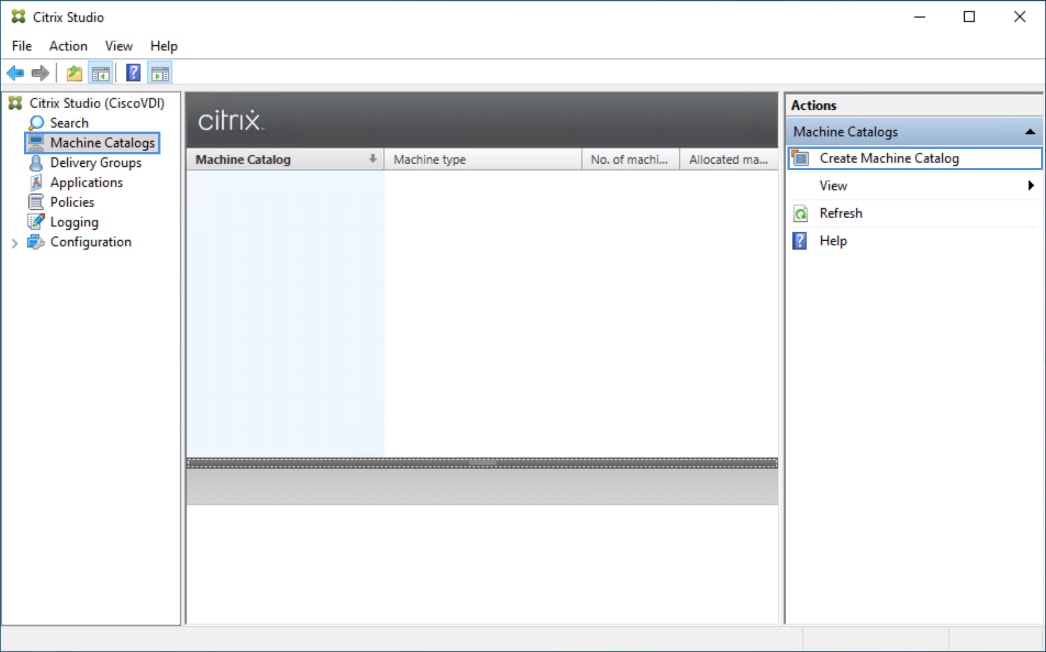Collapse the Machine Catalogs actions section
The image size is (1046, 652).
(x=1030, y=132)
